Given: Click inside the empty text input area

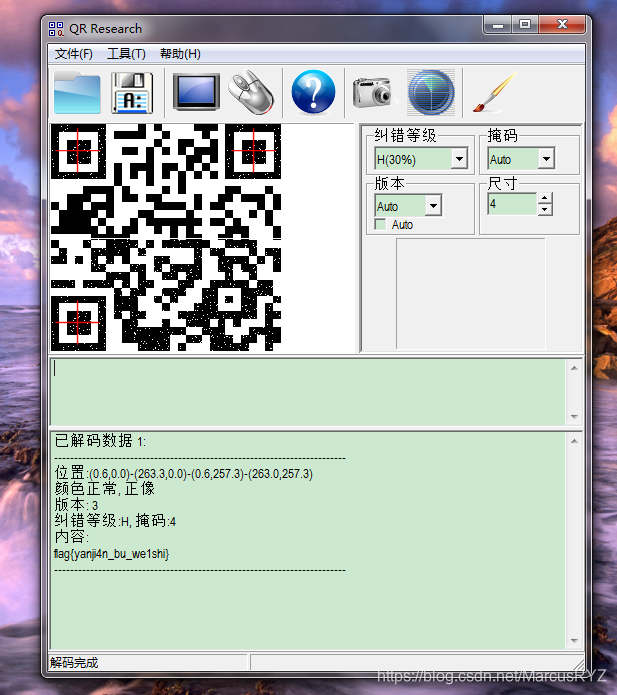Looking at the screenshot, I should pyautogui.click(x=308, y=392).
